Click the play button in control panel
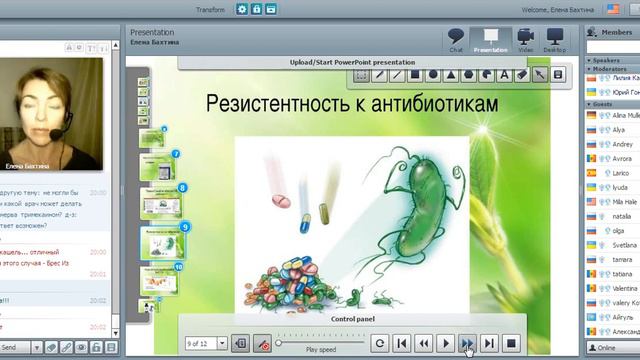640x360 pixels. (x=446, y=343)
